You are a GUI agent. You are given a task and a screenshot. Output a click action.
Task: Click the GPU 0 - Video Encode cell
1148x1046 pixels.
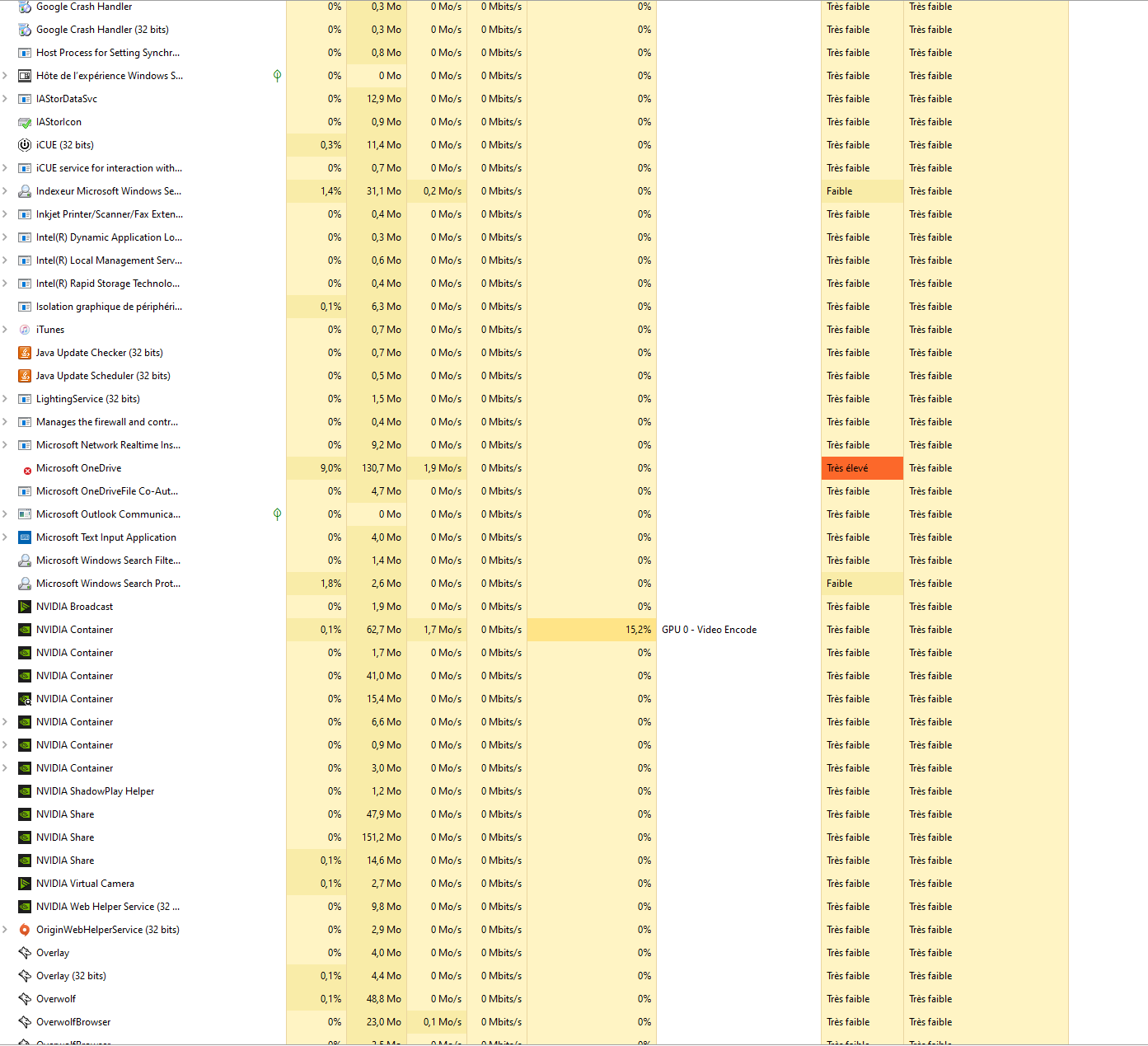pos(709,630)
